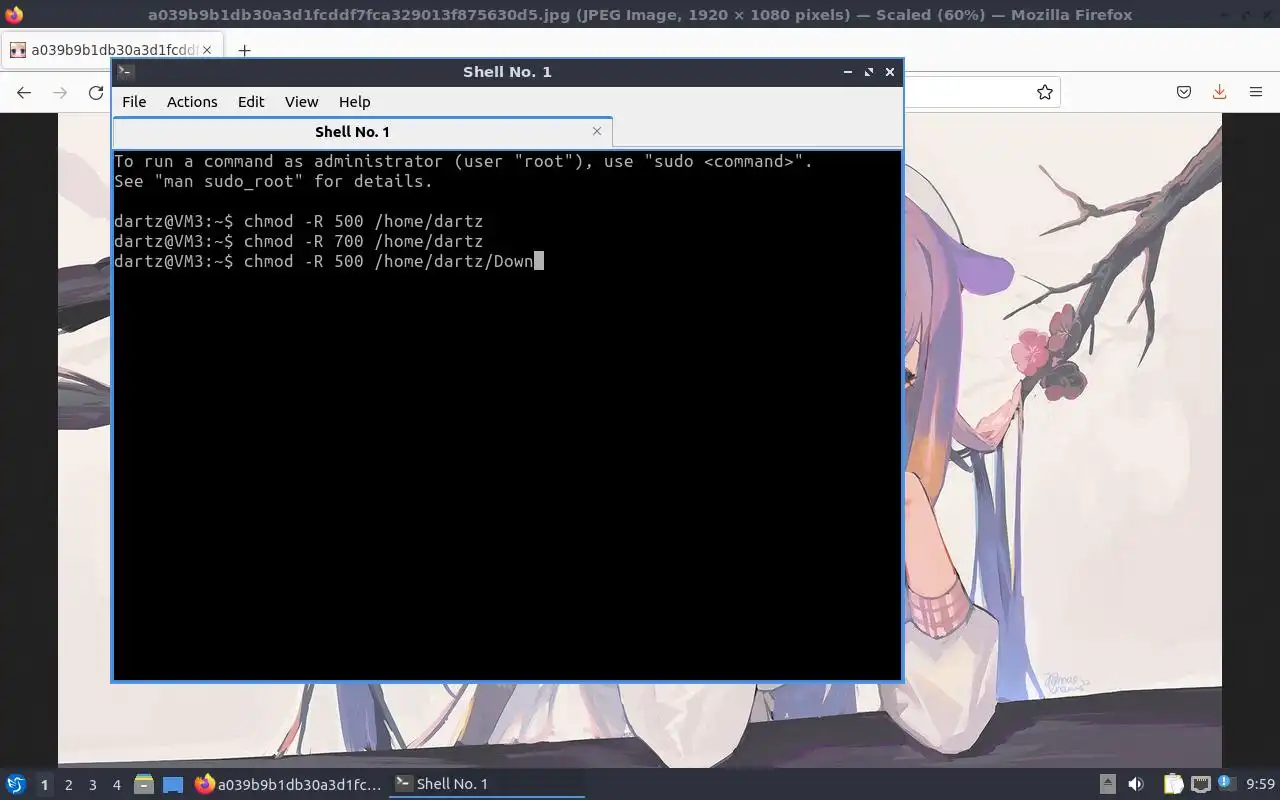This screenshot has height=800, width=1280.
Task: Open the View menu
Action: click(301, 102)
